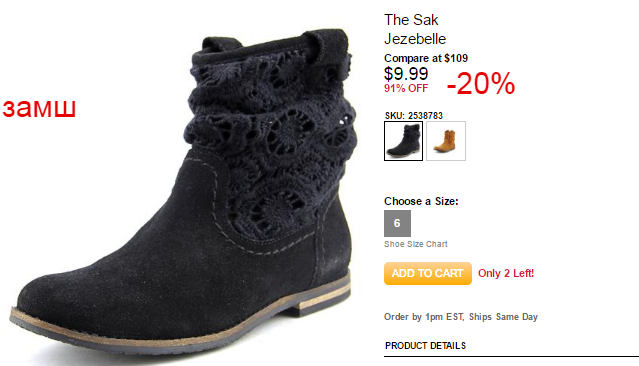Open the Shoe Size Chart link

(x=416, y=244)
